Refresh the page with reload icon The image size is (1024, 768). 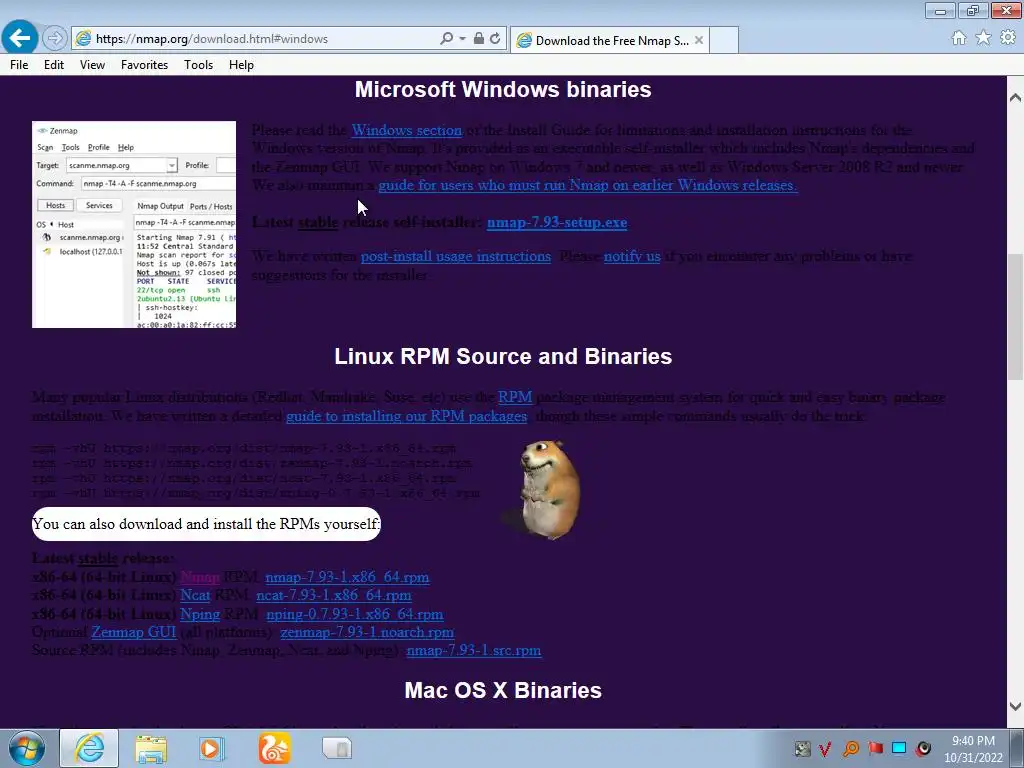(495, 39)
